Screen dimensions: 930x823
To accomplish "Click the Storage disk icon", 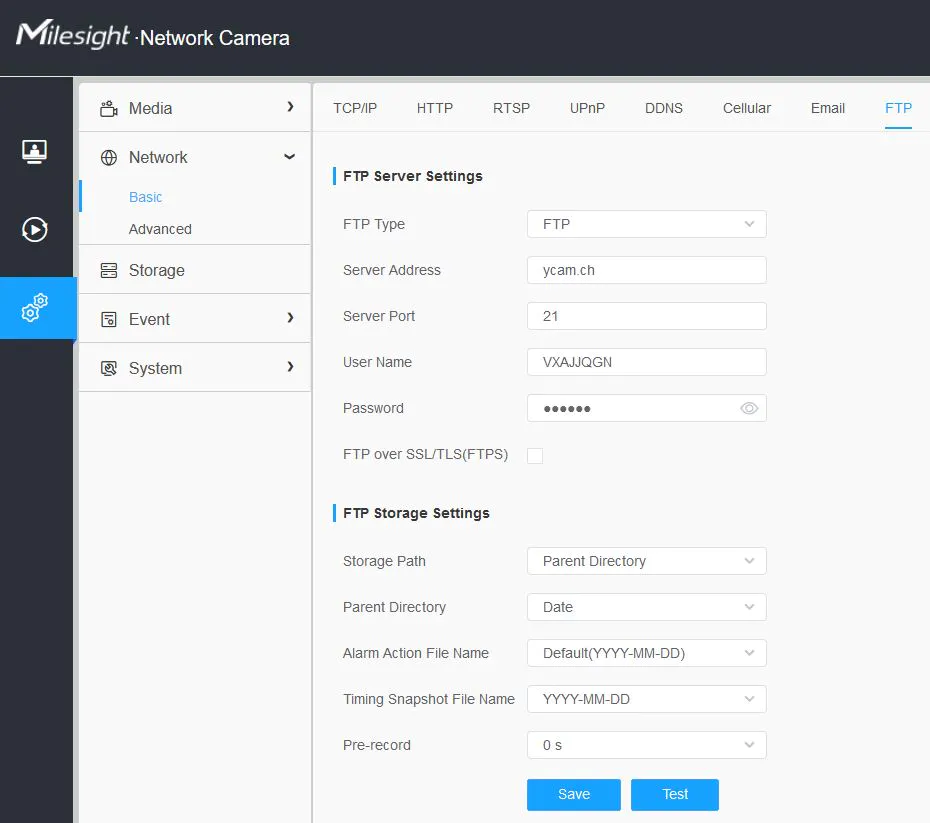I will click(x=109, y=270).
